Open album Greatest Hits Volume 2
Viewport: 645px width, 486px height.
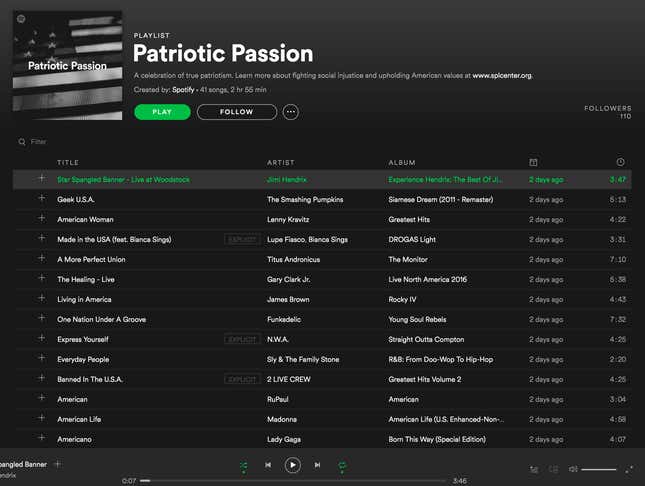(x=425, y=379)
